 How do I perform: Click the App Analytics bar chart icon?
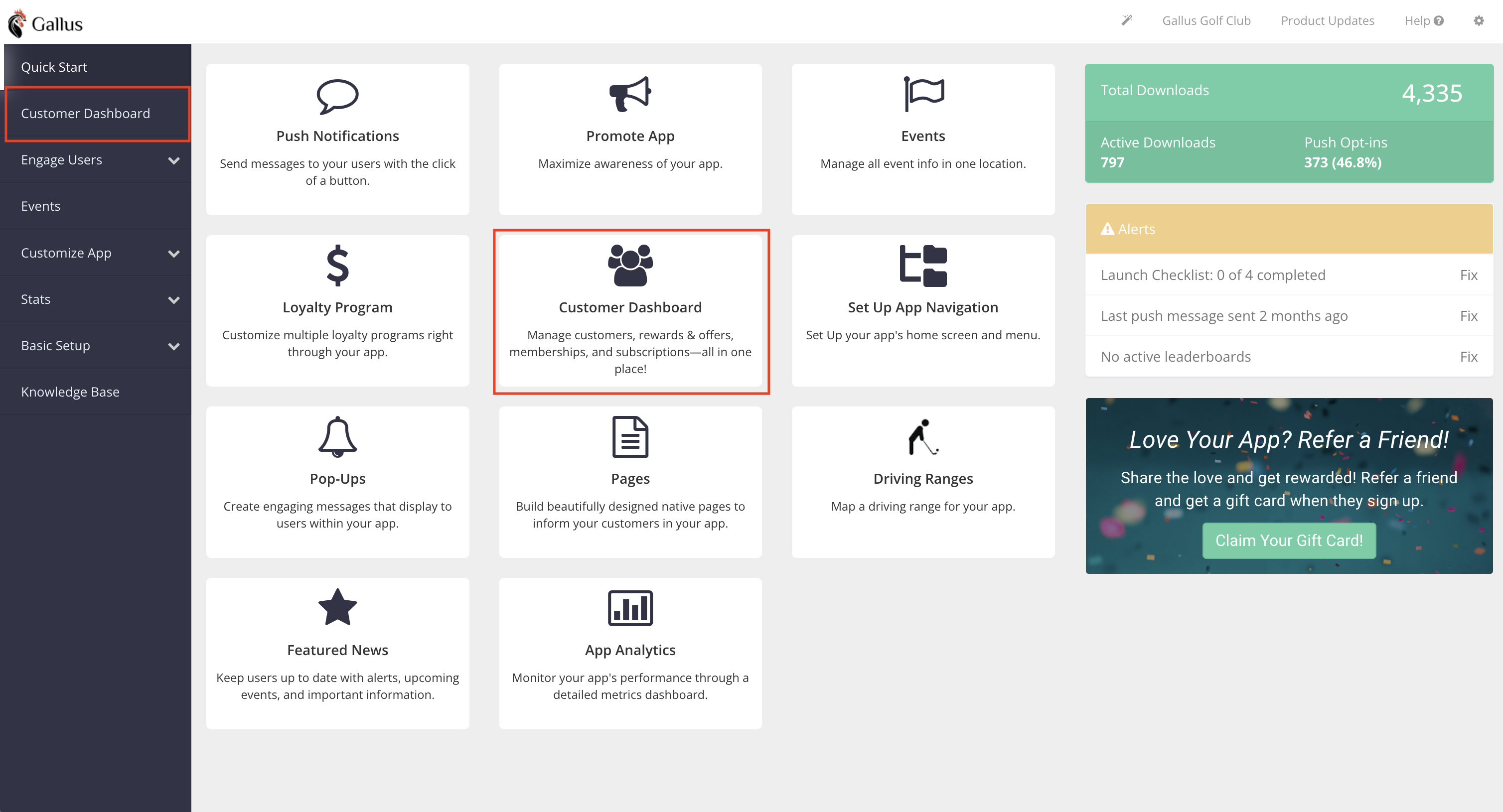[630, 608]
